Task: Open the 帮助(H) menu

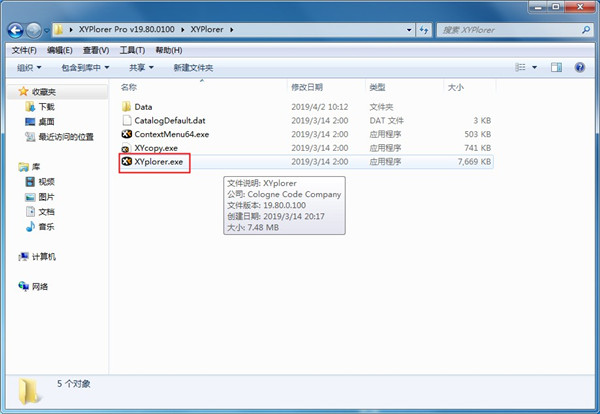Action: (168, 51)
